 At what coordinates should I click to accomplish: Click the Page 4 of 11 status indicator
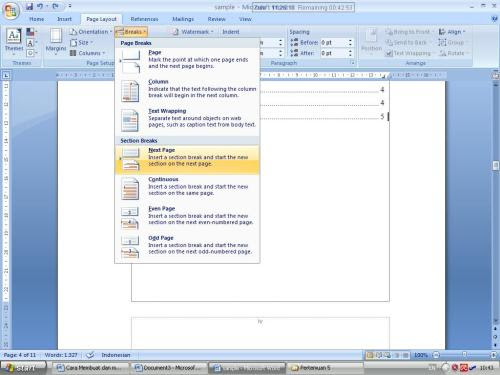tap(20, 355)
